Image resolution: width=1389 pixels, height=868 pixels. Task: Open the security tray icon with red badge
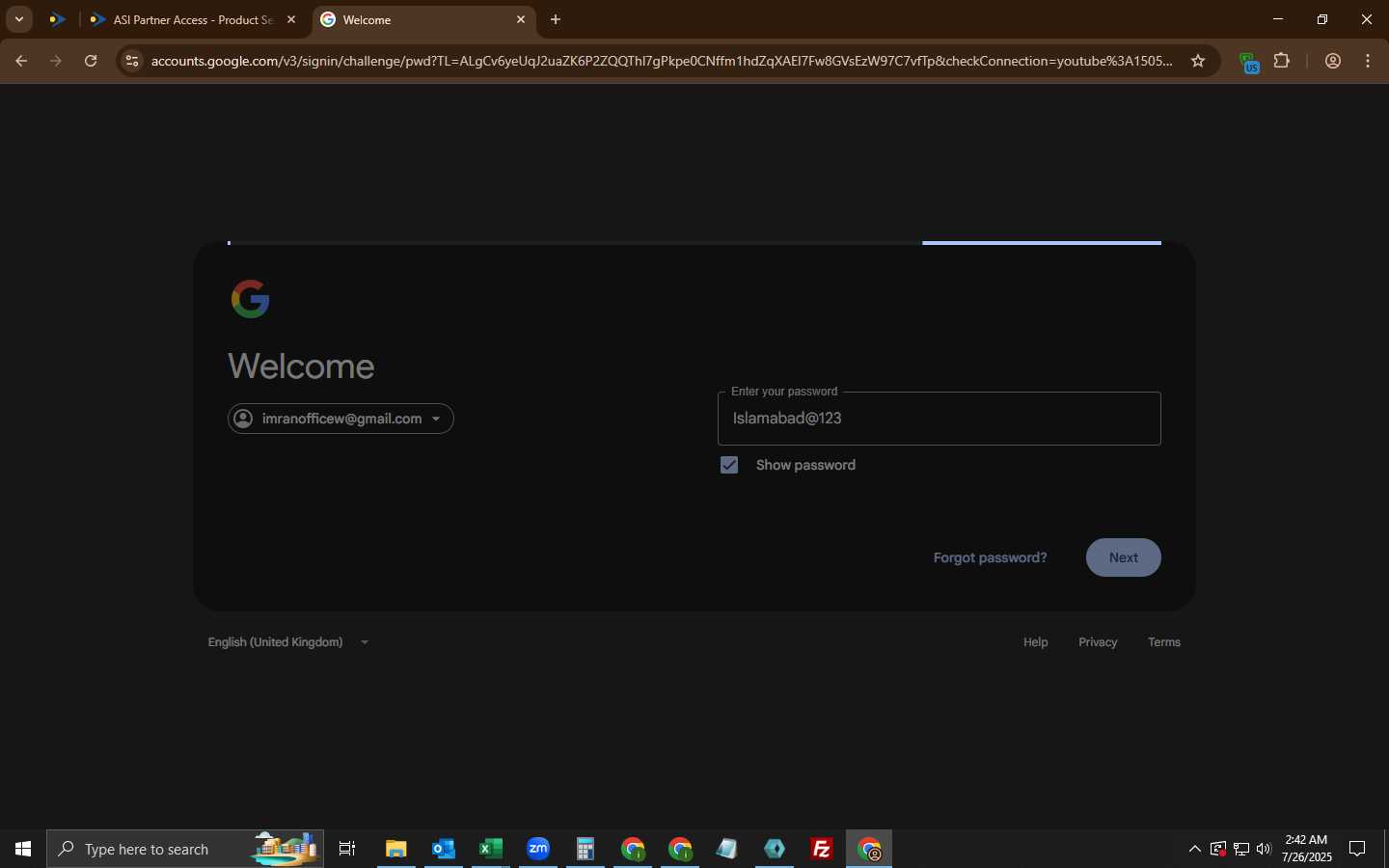(x=1218, y=849)
